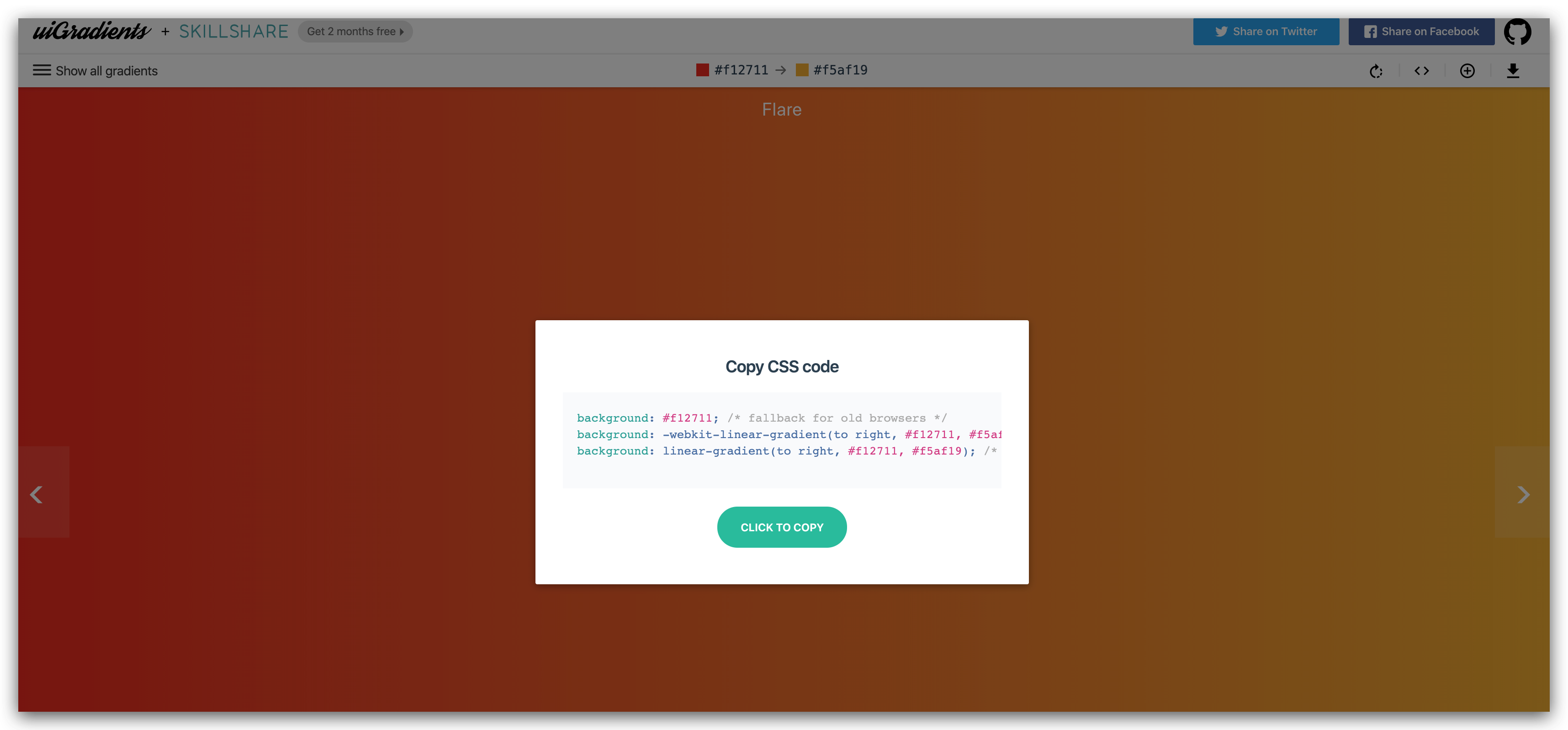Click the get CSS code brackets icon

pyautogui.click(x=1421, y=71)
